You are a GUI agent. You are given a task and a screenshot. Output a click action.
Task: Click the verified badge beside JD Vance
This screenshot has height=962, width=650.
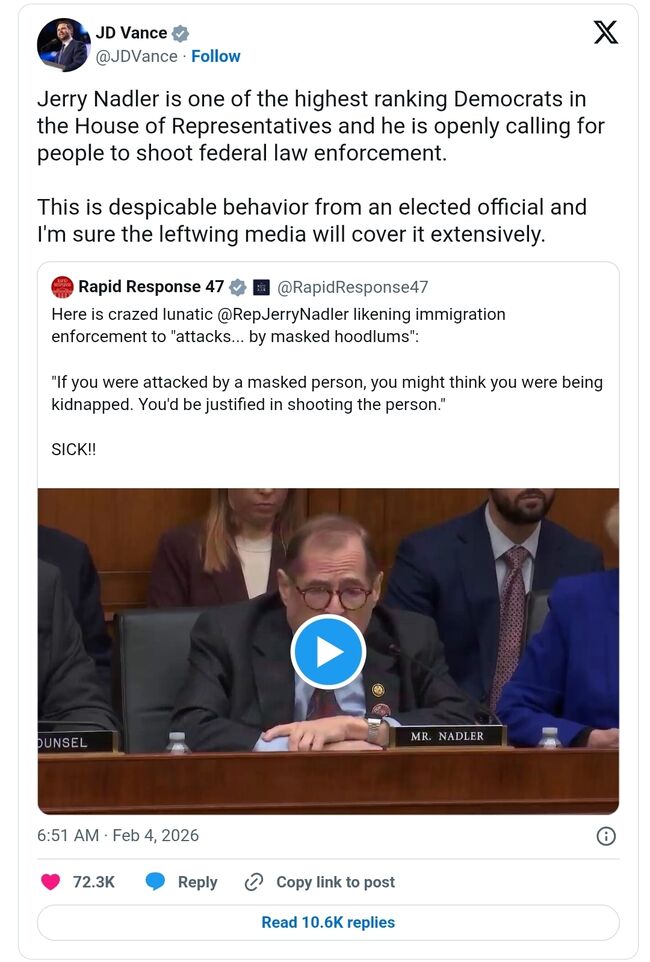[180, 34]
